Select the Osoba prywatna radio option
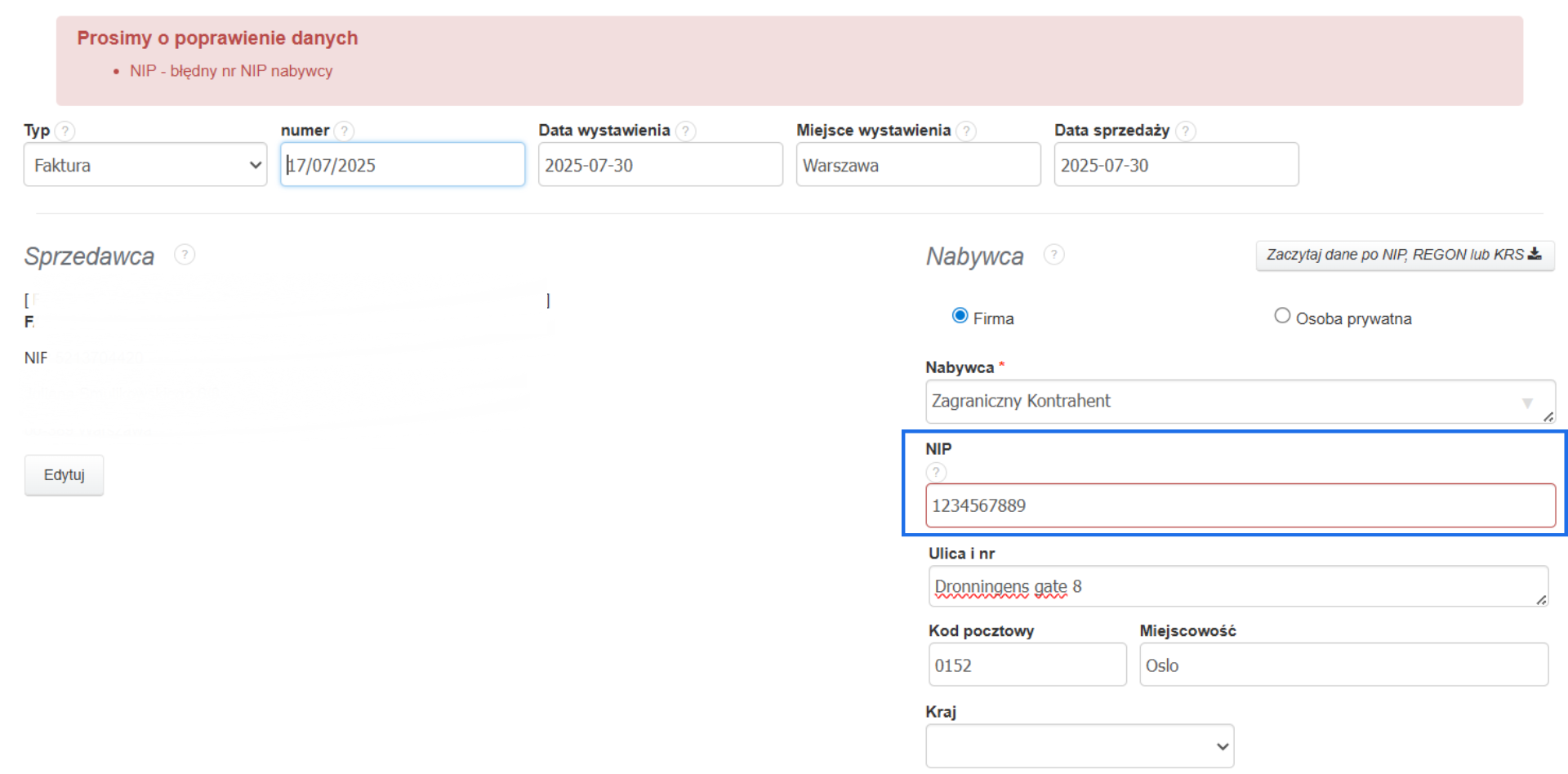 pyautogui.click(x=1282, y=316)
